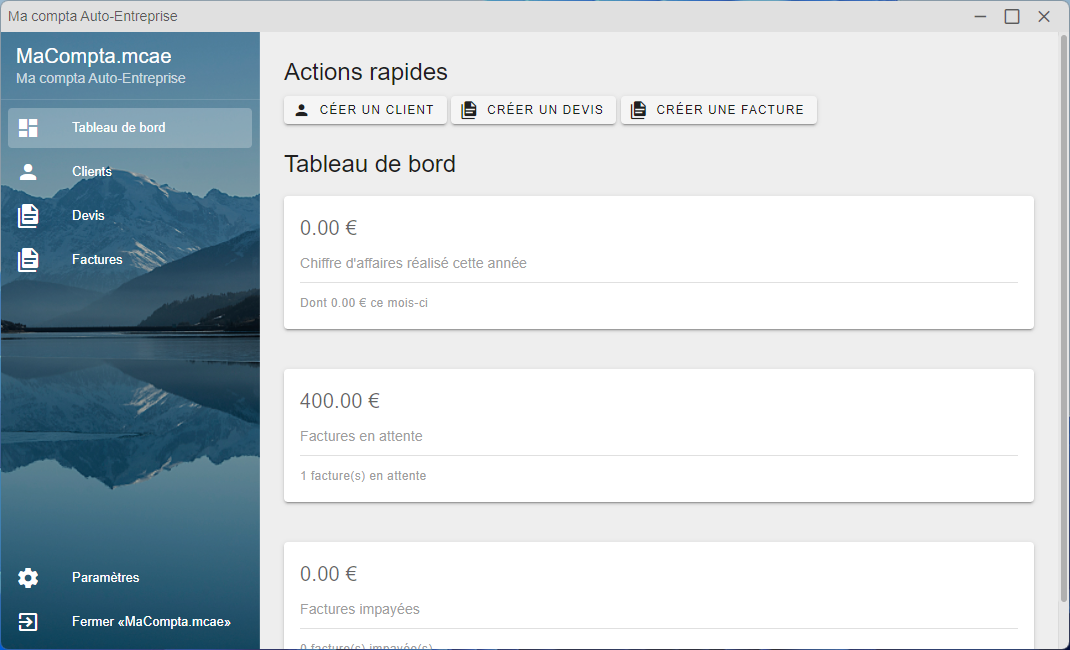Maximize the Ma compta Auto-Entreprise window
The image size is (1070, 650).
pos(1012,16)
